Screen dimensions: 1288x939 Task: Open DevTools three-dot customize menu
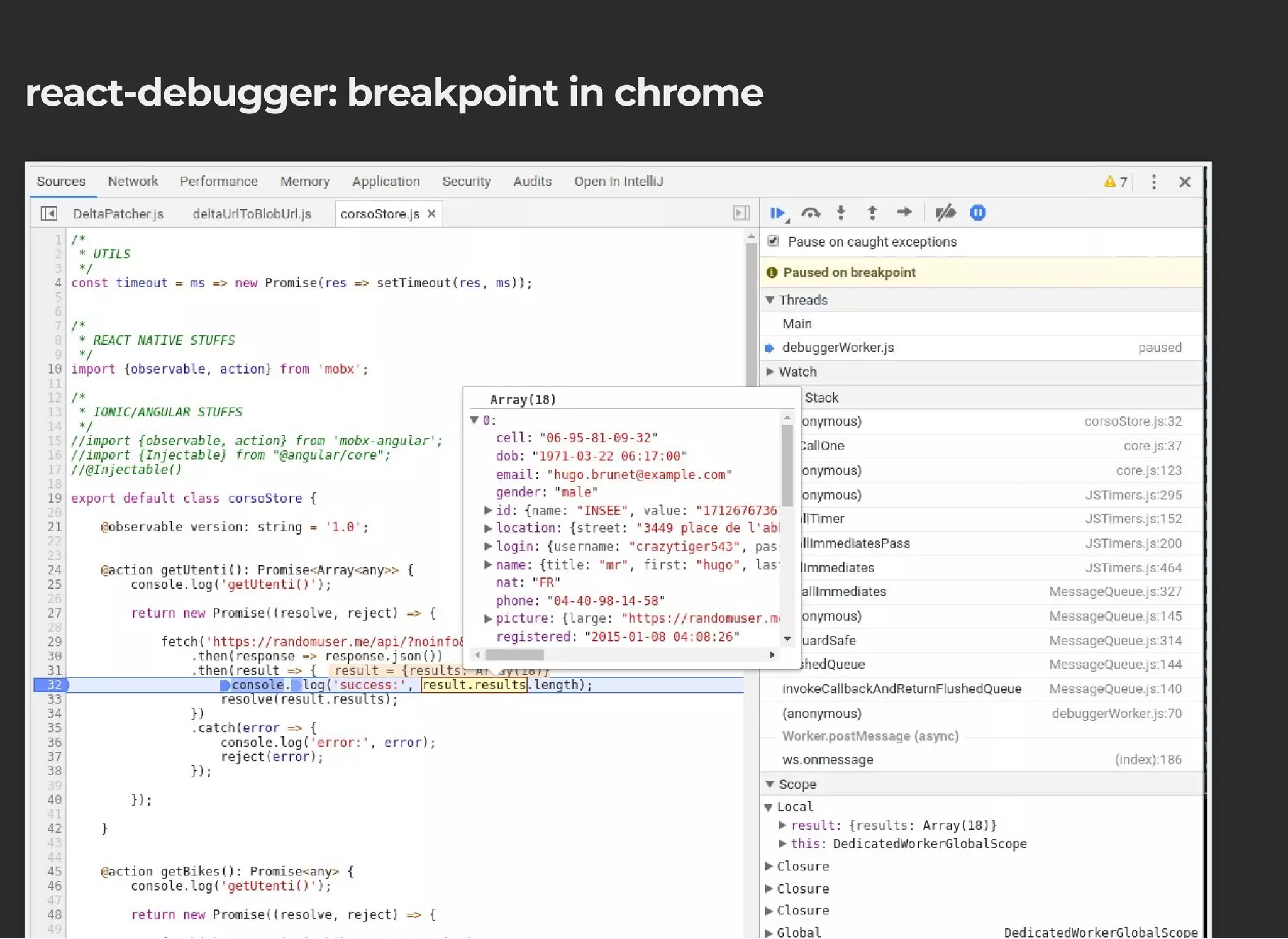(1153, 182)
